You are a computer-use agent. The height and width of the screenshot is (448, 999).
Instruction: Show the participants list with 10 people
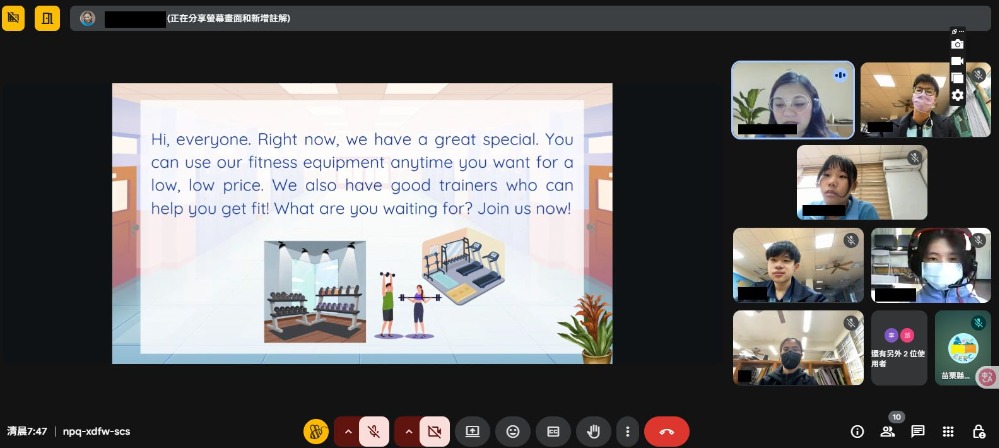887,431
